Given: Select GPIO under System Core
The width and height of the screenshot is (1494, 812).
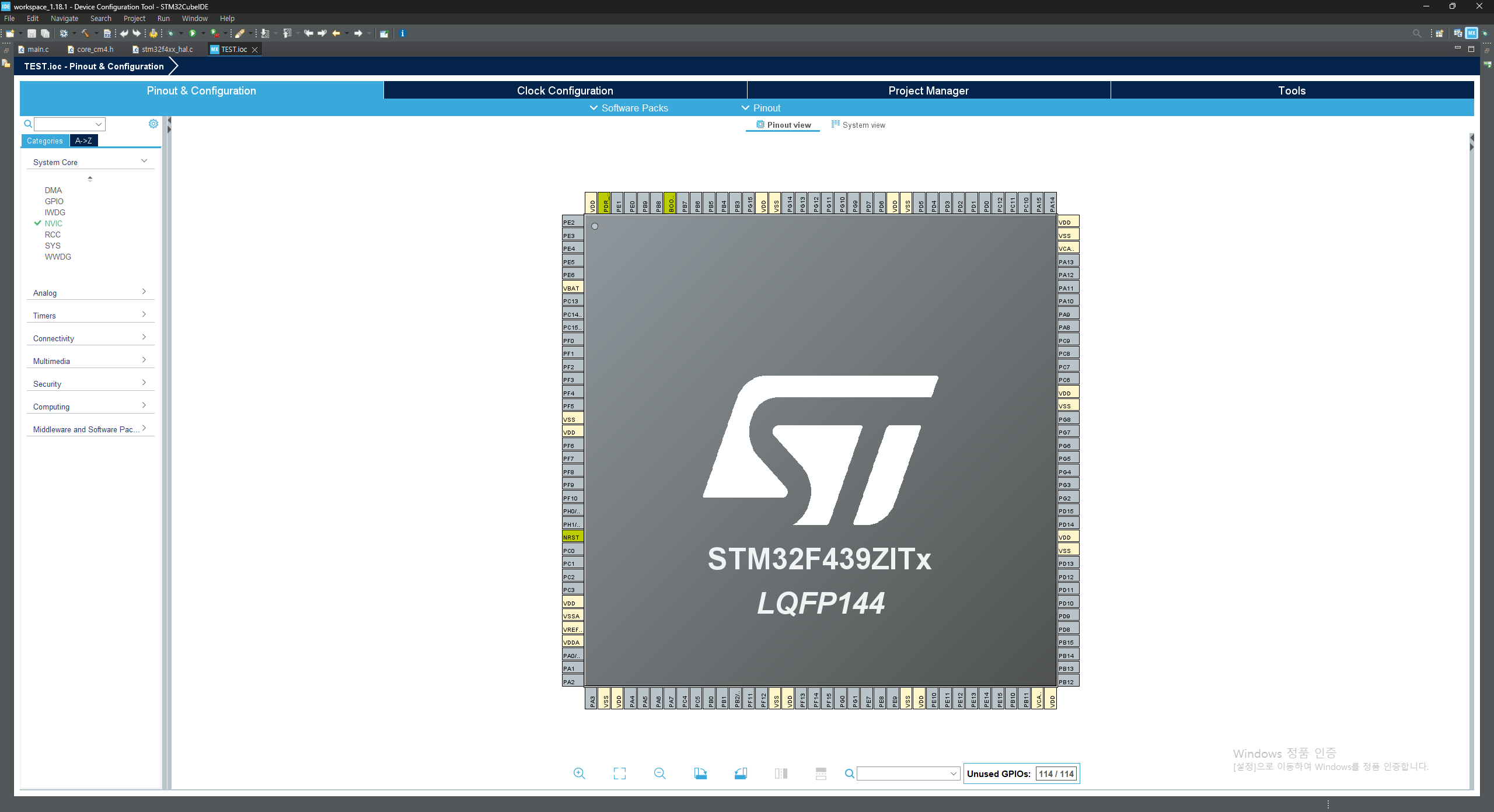Looking at the screenshot, I should pos(54,201).
